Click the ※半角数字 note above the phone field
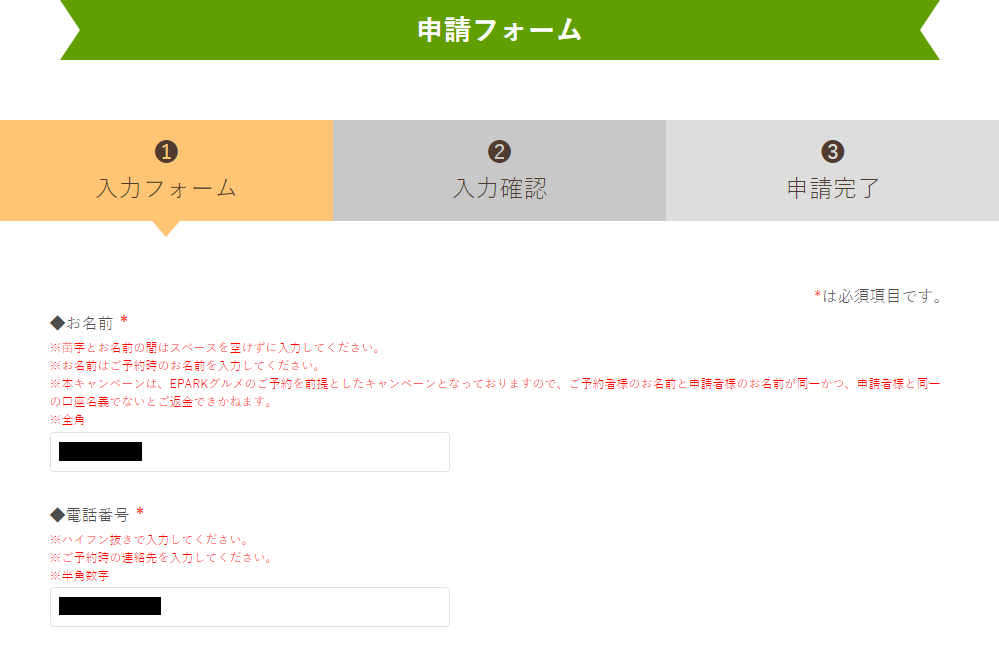This screenshot has width=999, height=645. click(78, 574)
